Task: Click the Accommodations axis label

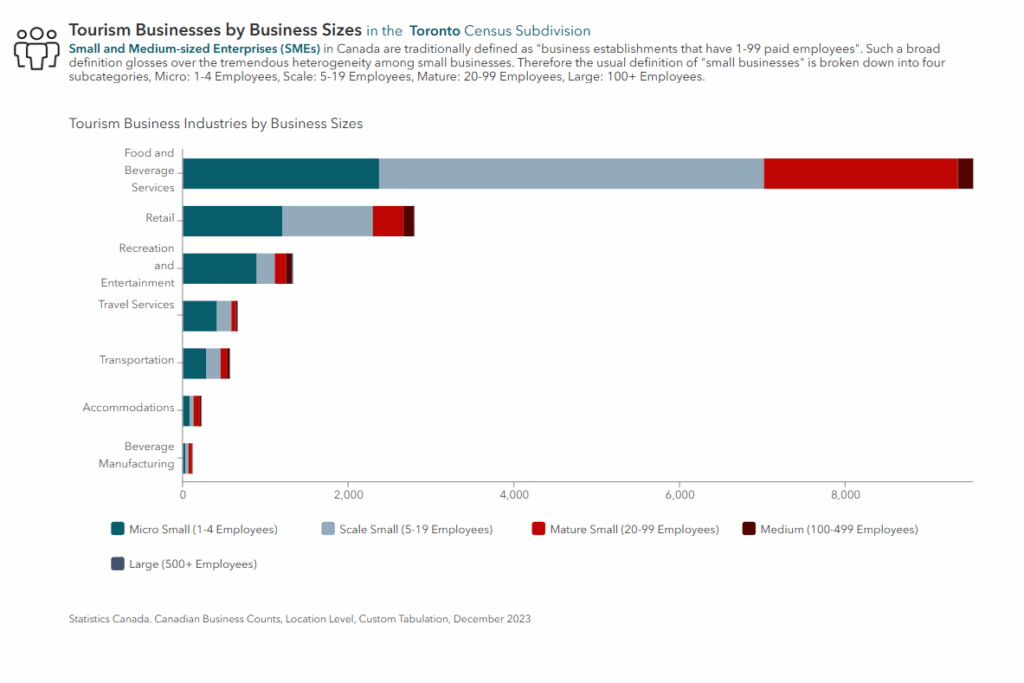Action: pyautogui.click(x=129, y=407)
